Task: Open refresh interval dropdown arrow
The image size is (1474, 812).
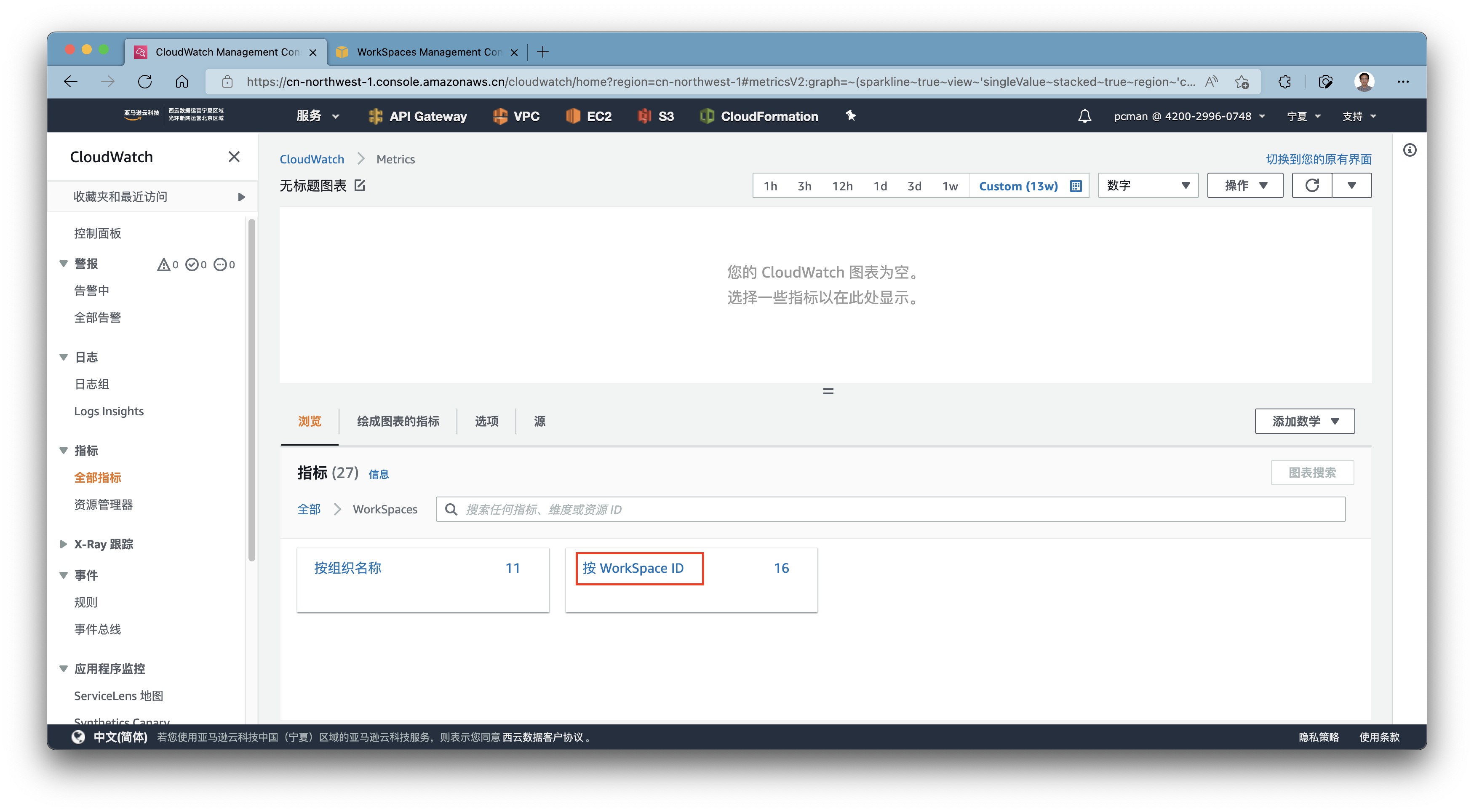Action: click(1351, 185)
